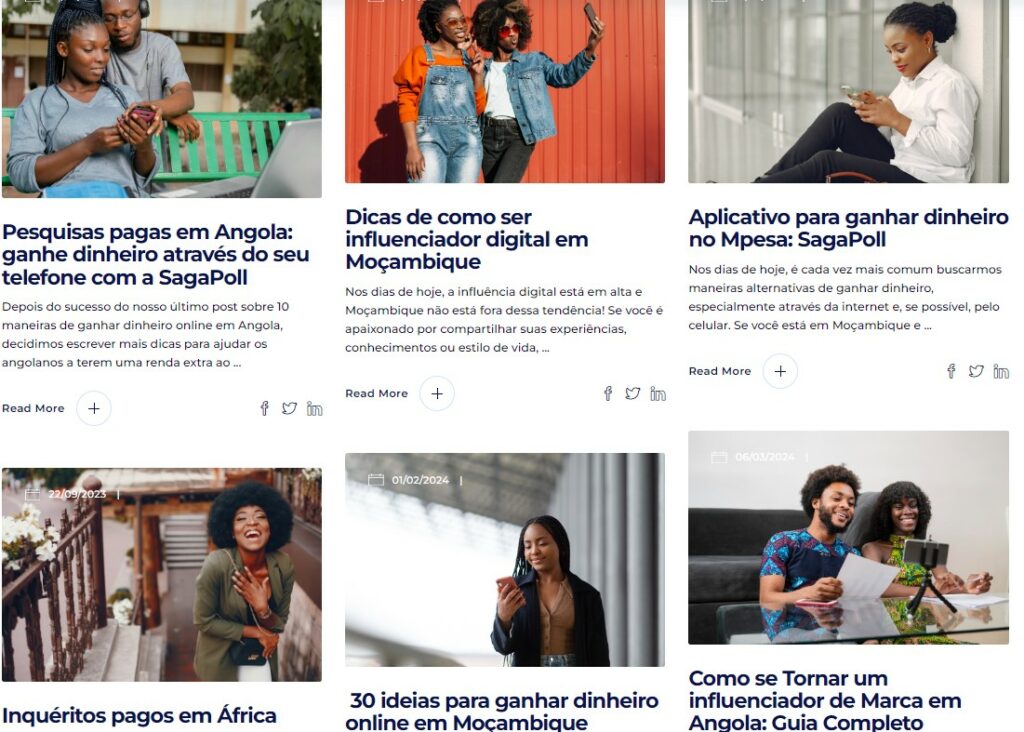This screenshot has width=1024, height=732.
Task: Click plus button under Pesquisas pagas em Angola
Action: (x=94, y=409)
